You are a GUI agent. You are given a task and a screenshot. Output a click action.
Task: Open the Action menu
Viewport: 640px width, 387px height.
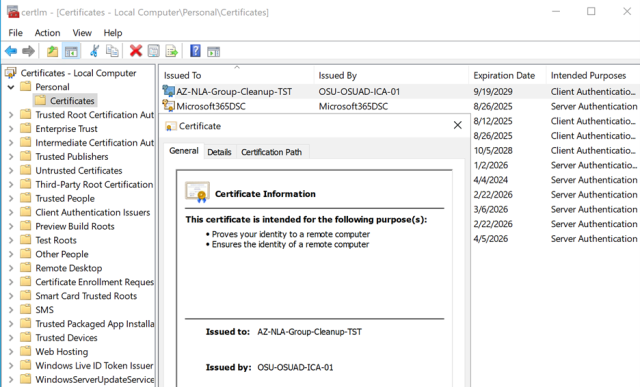point(47,33)
